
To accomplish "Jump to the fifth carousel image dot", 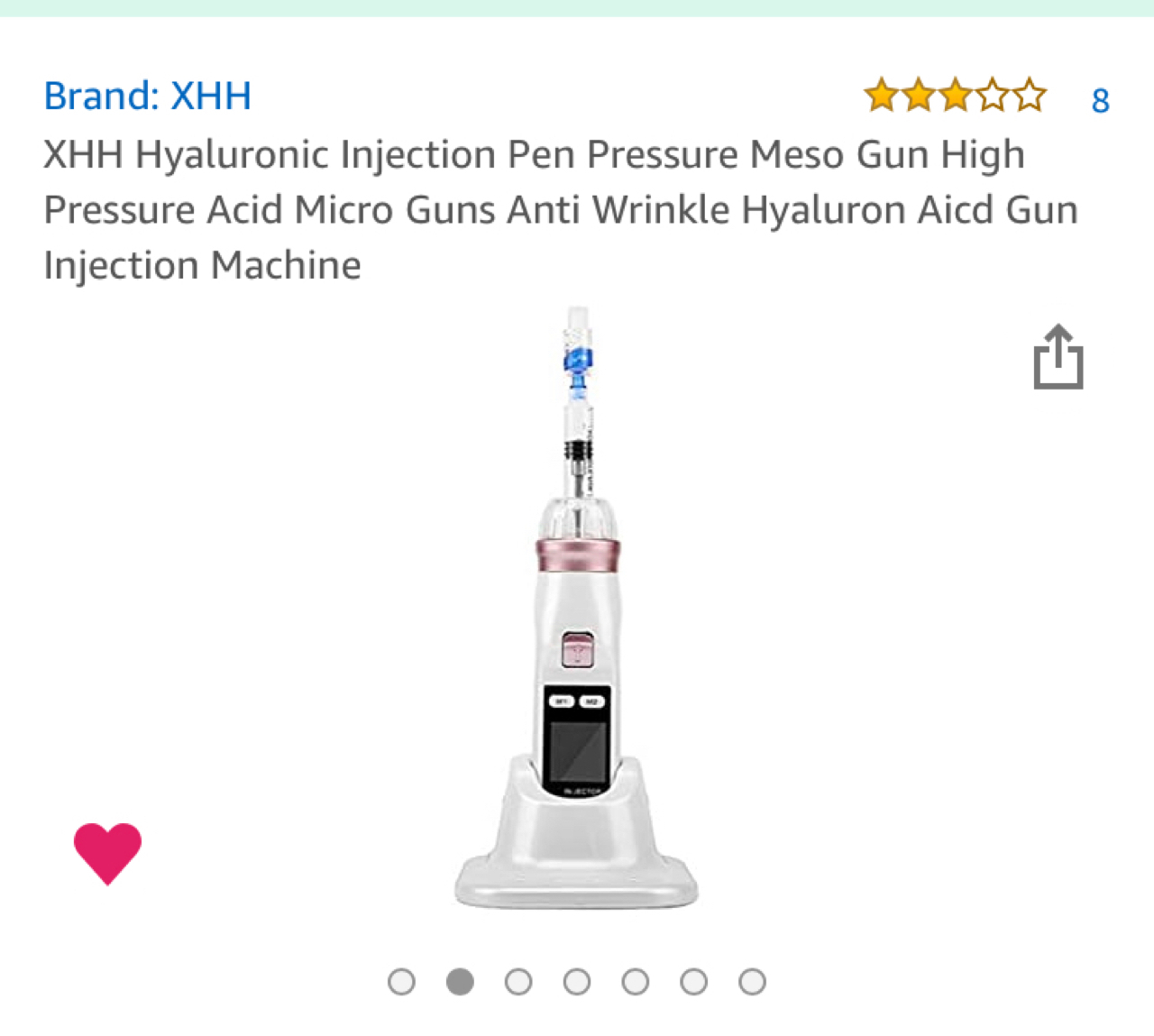I will click(636, 981).
